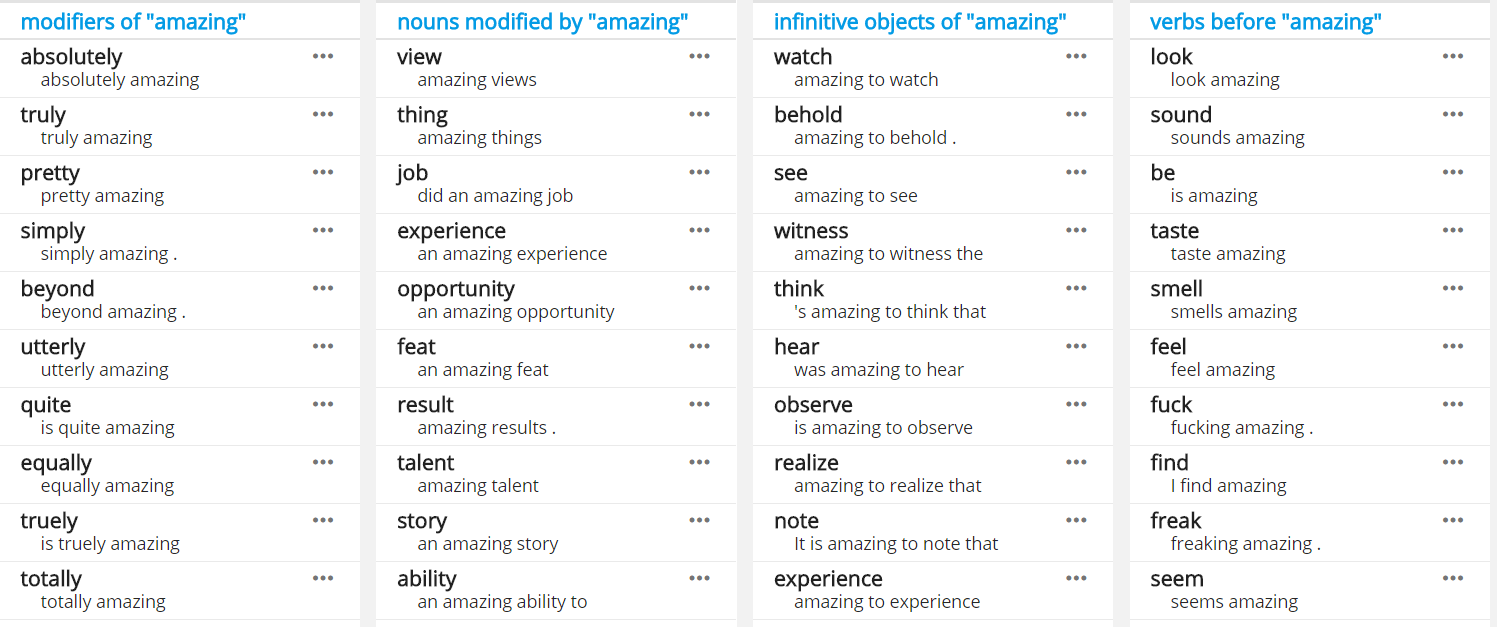
Task: Open the 'verbs before "amazing"' column header
Action: pyautogui.click(x=1266, y=22)
